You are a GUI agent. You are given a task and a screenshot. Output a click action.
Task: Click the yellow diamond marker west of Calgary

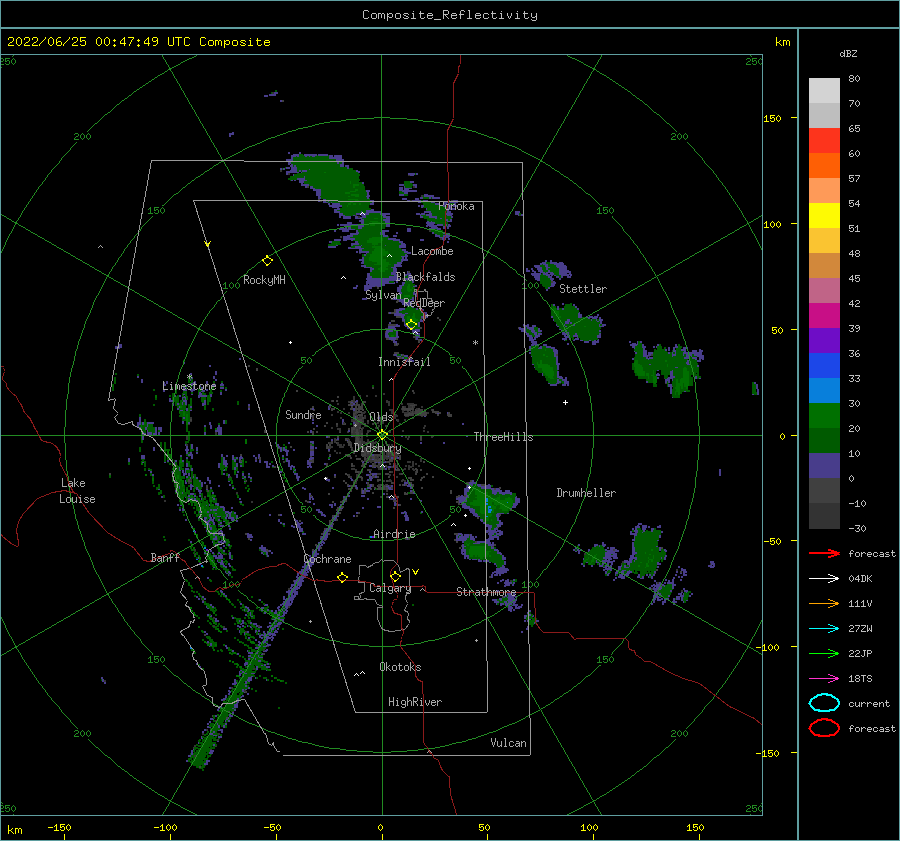pos(342,577)
